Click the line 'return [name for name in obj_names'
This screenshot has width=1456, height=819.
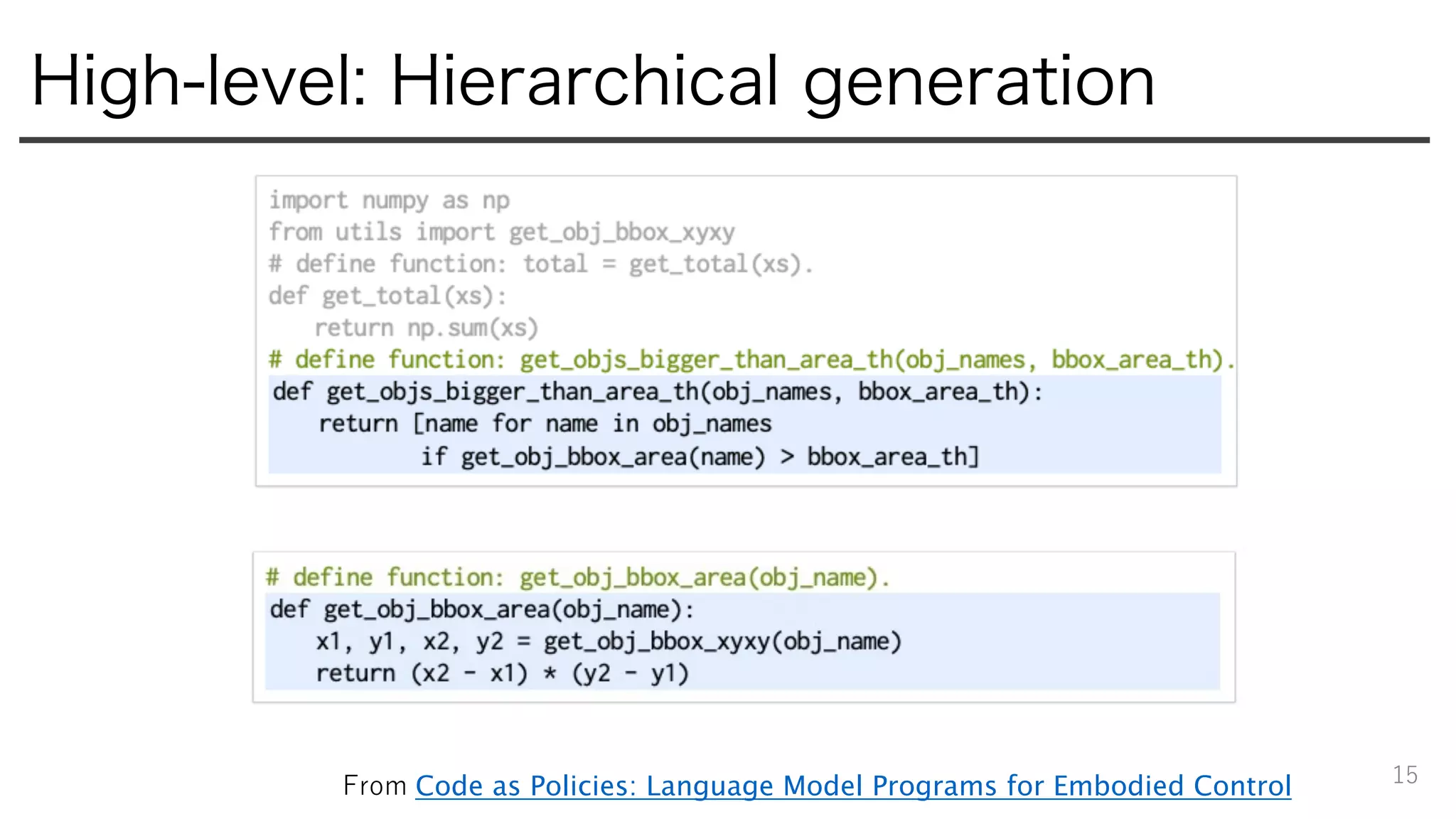coord(545,424)
